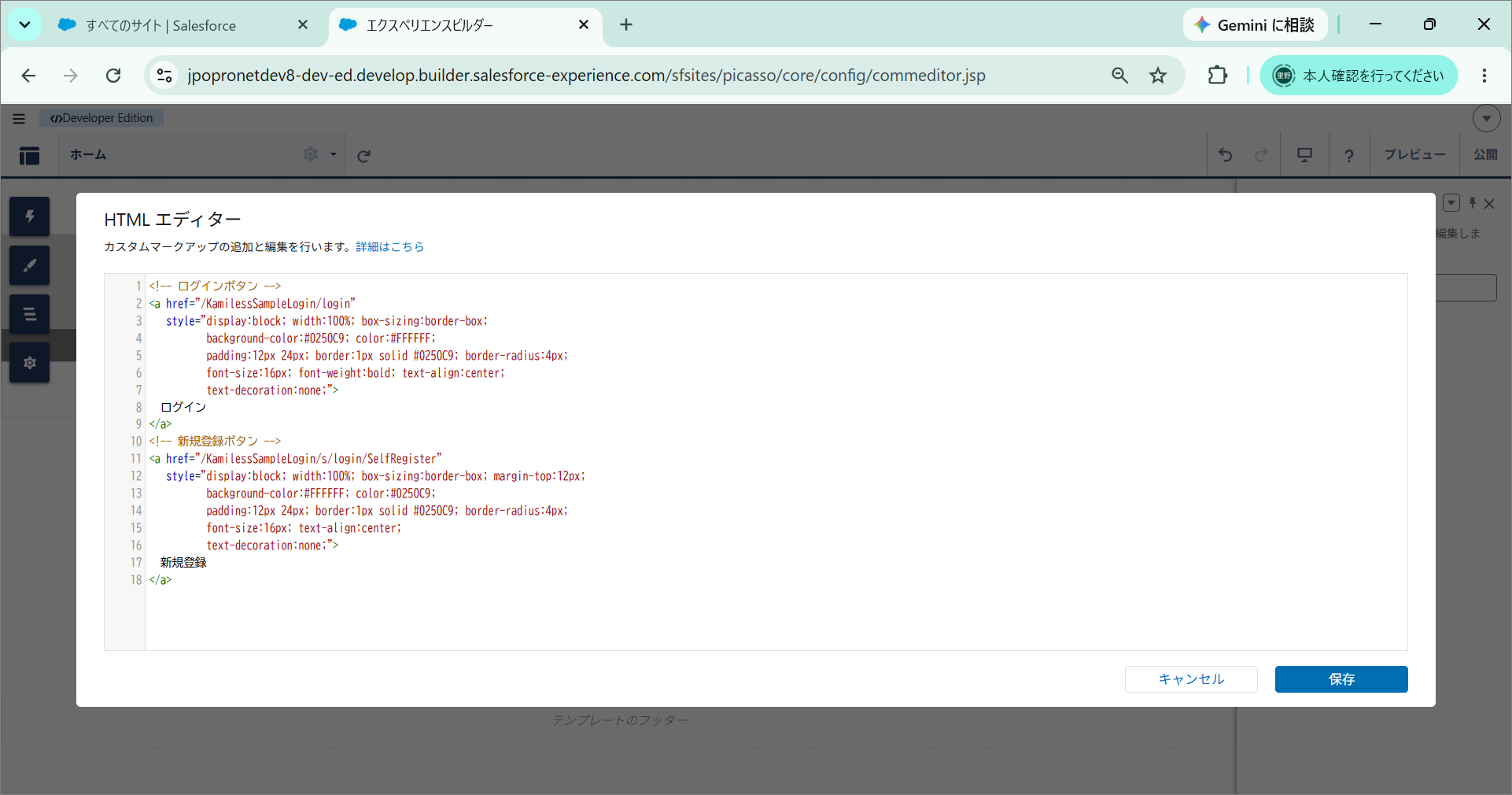Click the refresh page icon in the toolbar
Image resolution: width=1512 pixels, height=795 pixels.
(x=363, y=156)
